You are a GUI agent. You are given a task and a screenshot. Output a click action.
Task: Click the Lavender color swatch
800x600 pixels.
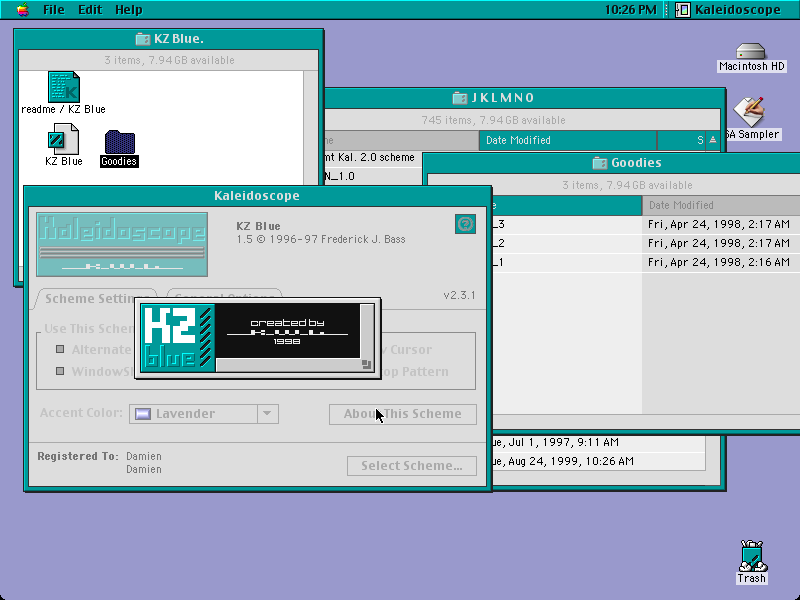[x=143, y=414]
